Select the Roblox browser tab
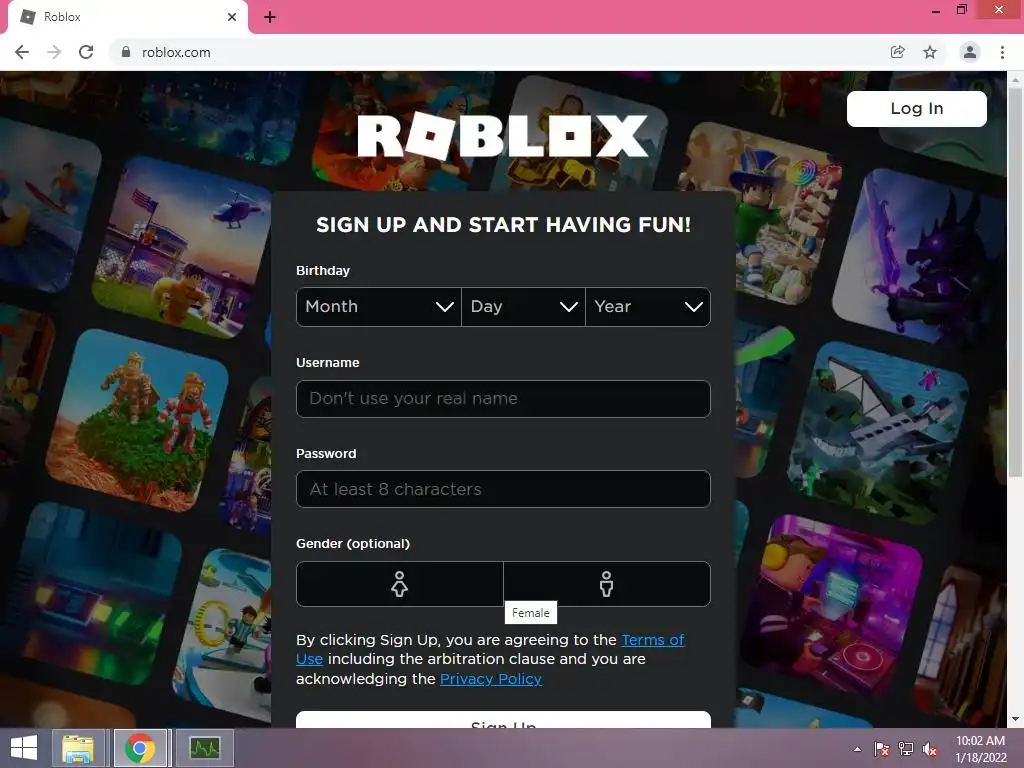Image resolution: width=1024 pixels, height=768 pixels. [127, 17]
